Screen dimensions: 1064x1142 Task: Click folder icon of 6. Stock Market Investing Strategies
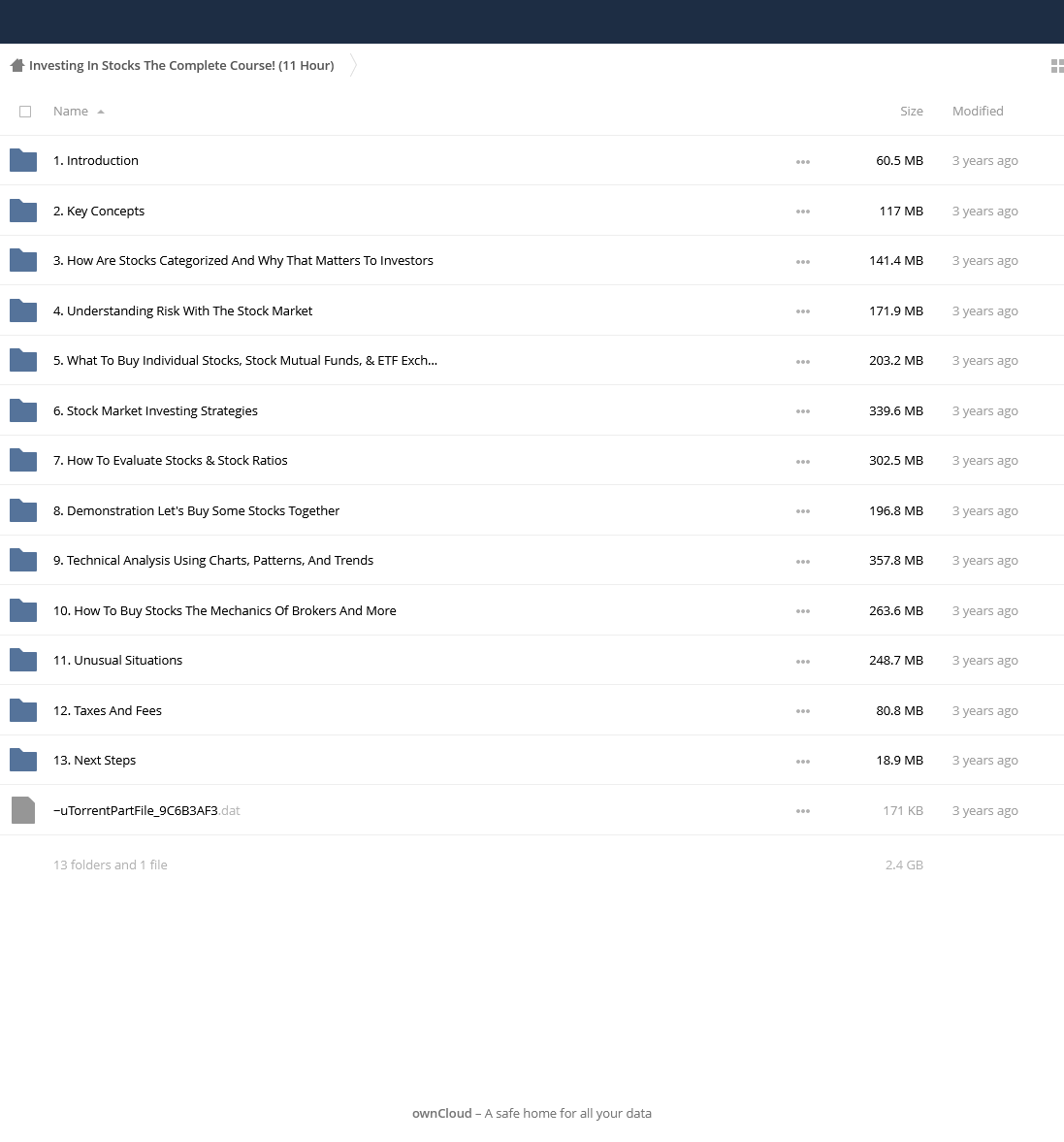click(23, 410)
